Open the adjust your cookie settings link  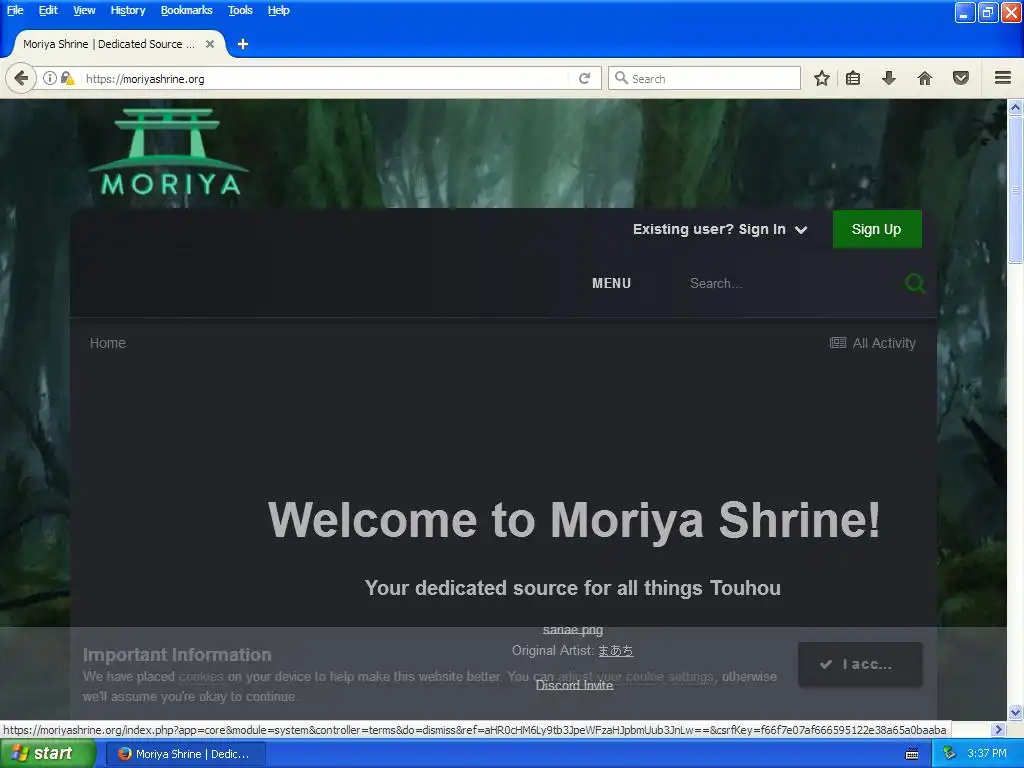tap(635, 677)
